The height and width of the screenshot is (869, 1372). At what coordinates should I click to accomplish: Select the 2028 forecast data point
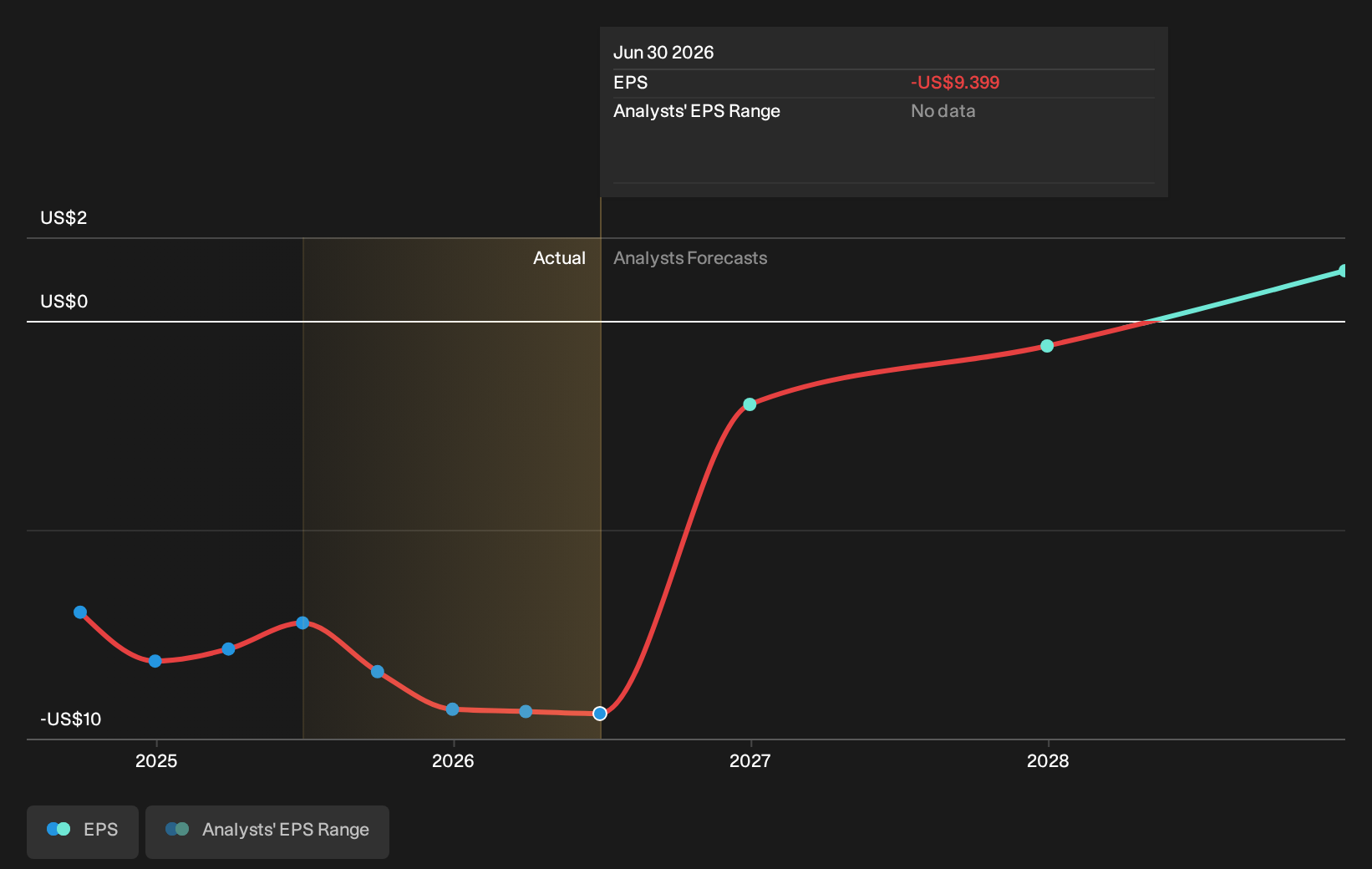click(1047, 346)
